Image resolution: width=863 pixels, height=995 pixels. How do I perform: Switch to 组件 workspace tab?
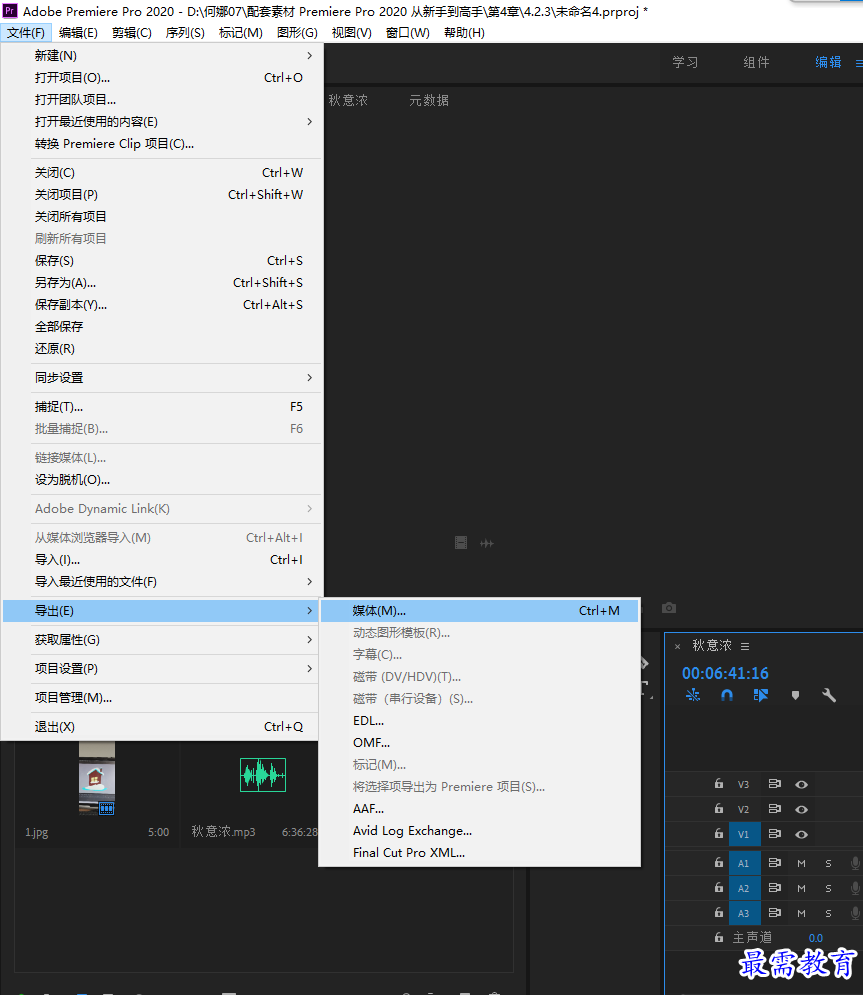click(x=756, y=62)
